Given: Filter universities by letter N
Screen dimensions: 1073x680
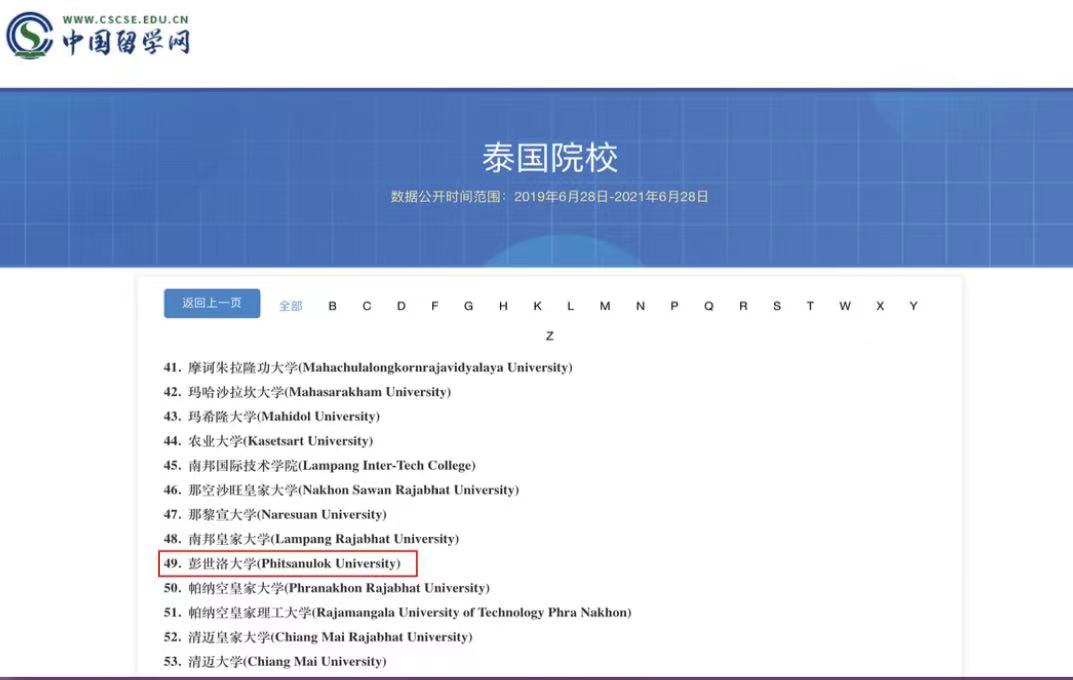Looking at the screenshot, I should [640, 306].
